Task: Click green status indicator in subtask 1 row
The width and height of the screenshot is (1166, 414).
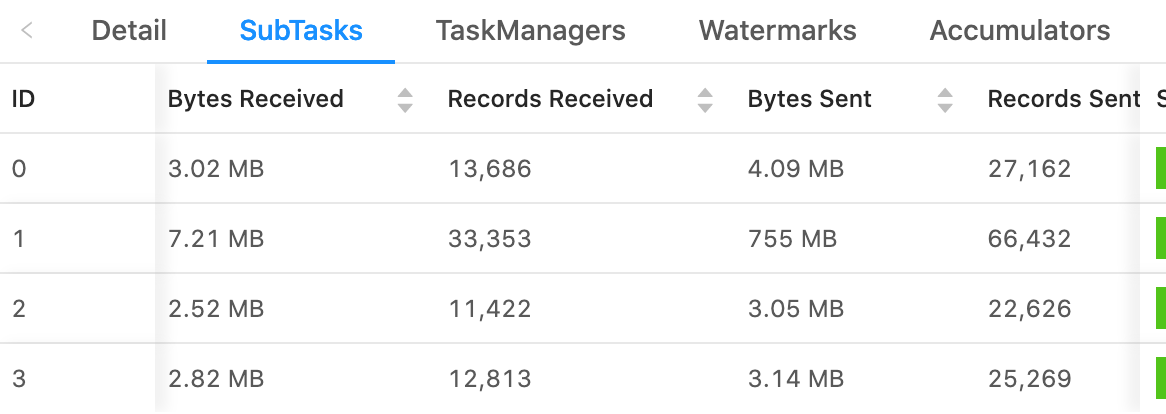Action: (1160, 239)
